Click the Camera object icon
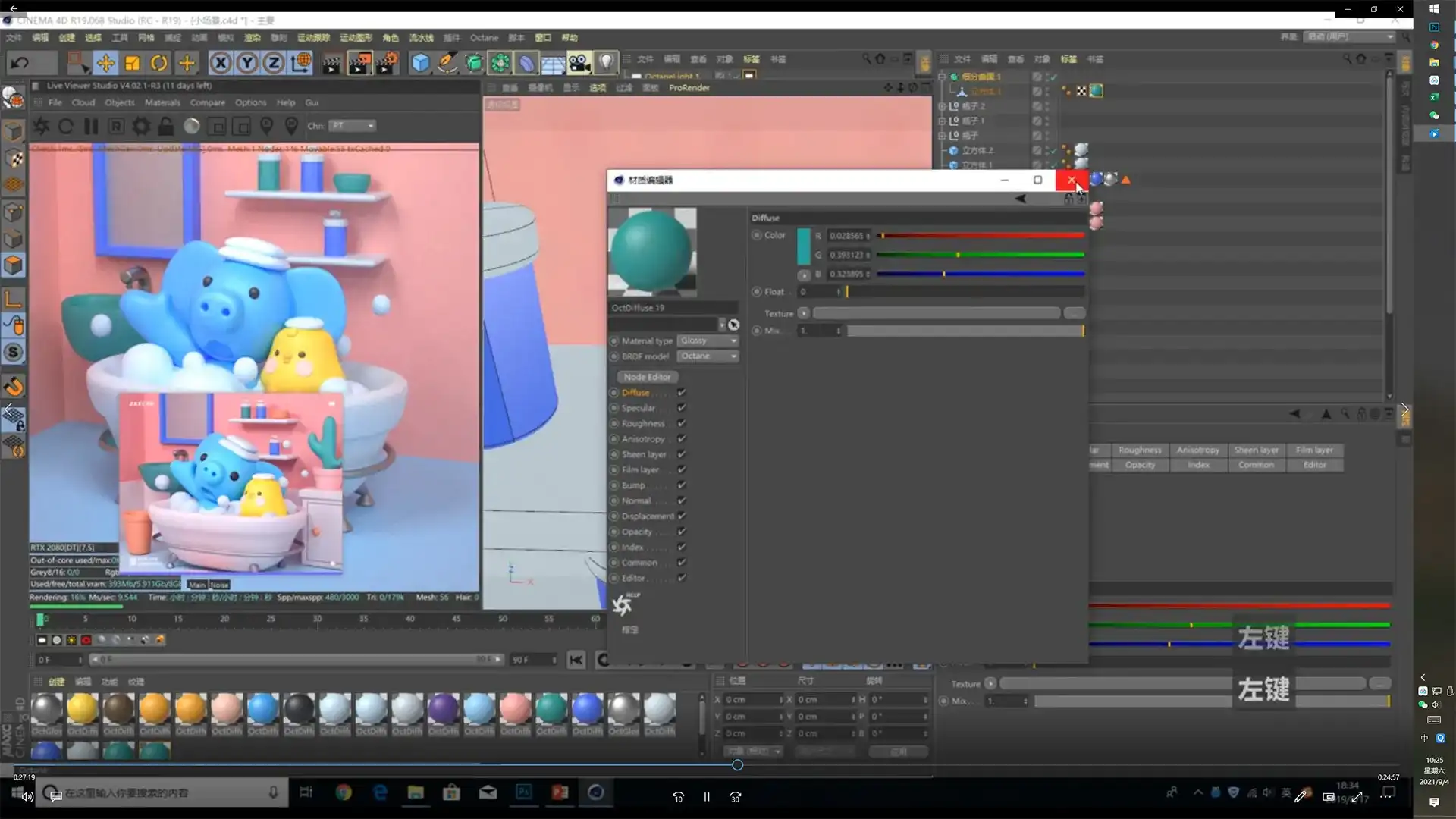 click(x=579, y=63)
